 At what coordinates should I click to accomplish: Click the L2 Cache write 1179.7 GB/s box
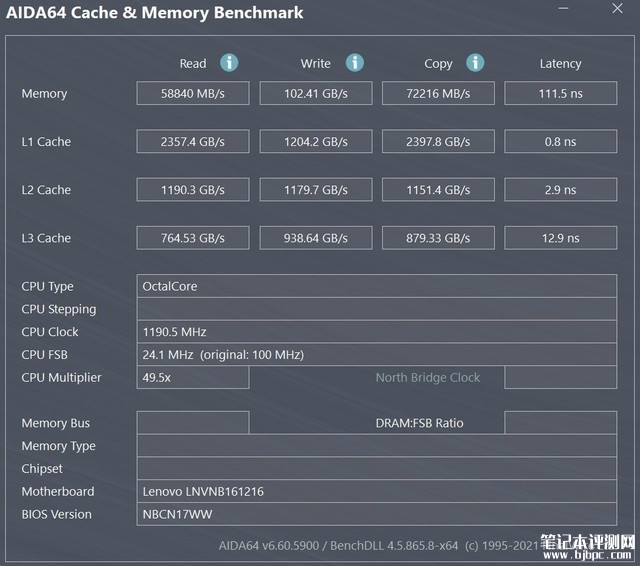(316, 190)
